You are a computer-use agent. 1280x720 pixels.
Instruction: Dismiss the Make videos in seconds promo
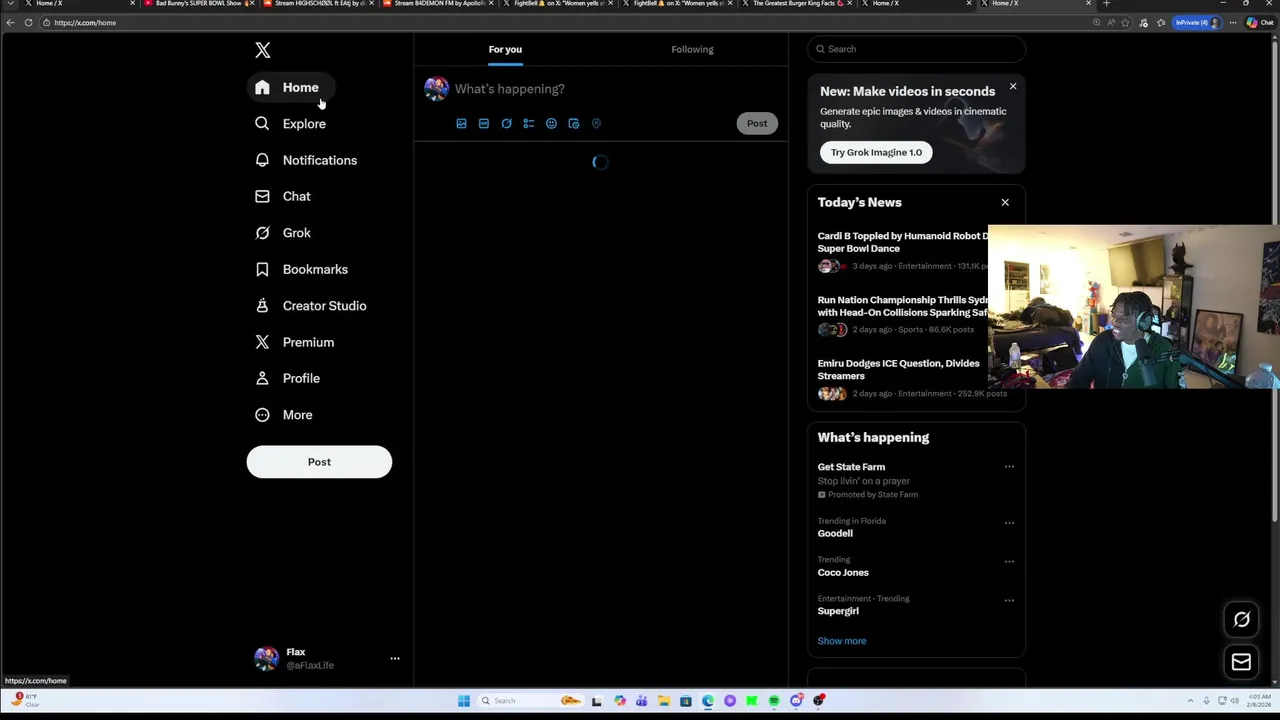(1013, 87)
